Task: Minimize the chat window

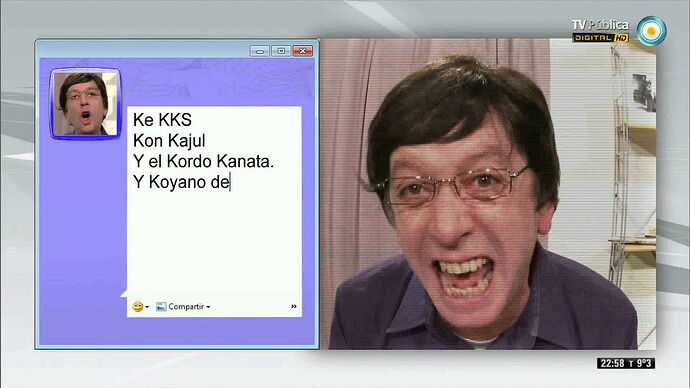Action: [x=260, y=51]
